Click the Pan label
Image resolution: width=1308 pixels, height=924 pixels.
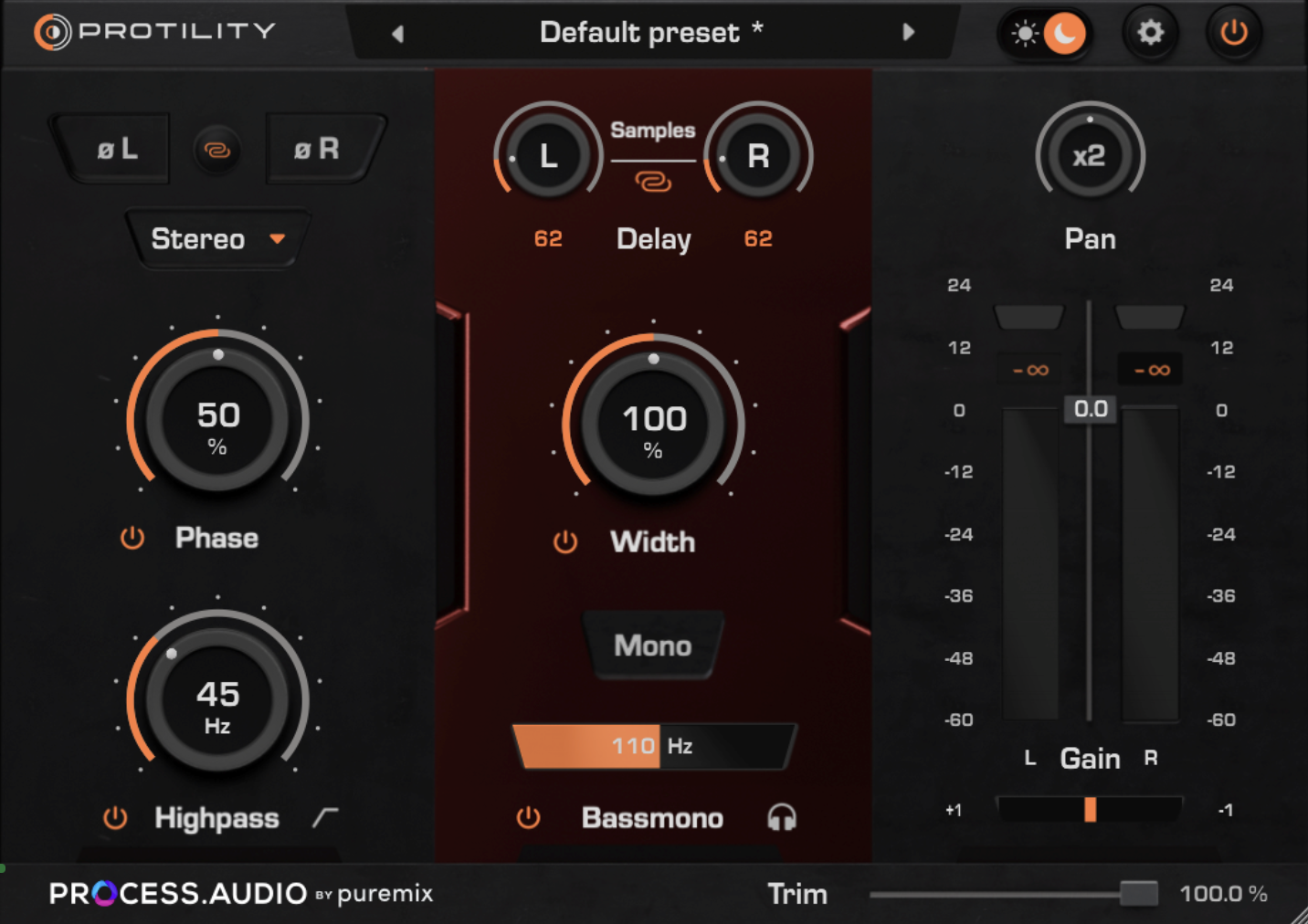pyautogui.click(x=1090, y=239)
